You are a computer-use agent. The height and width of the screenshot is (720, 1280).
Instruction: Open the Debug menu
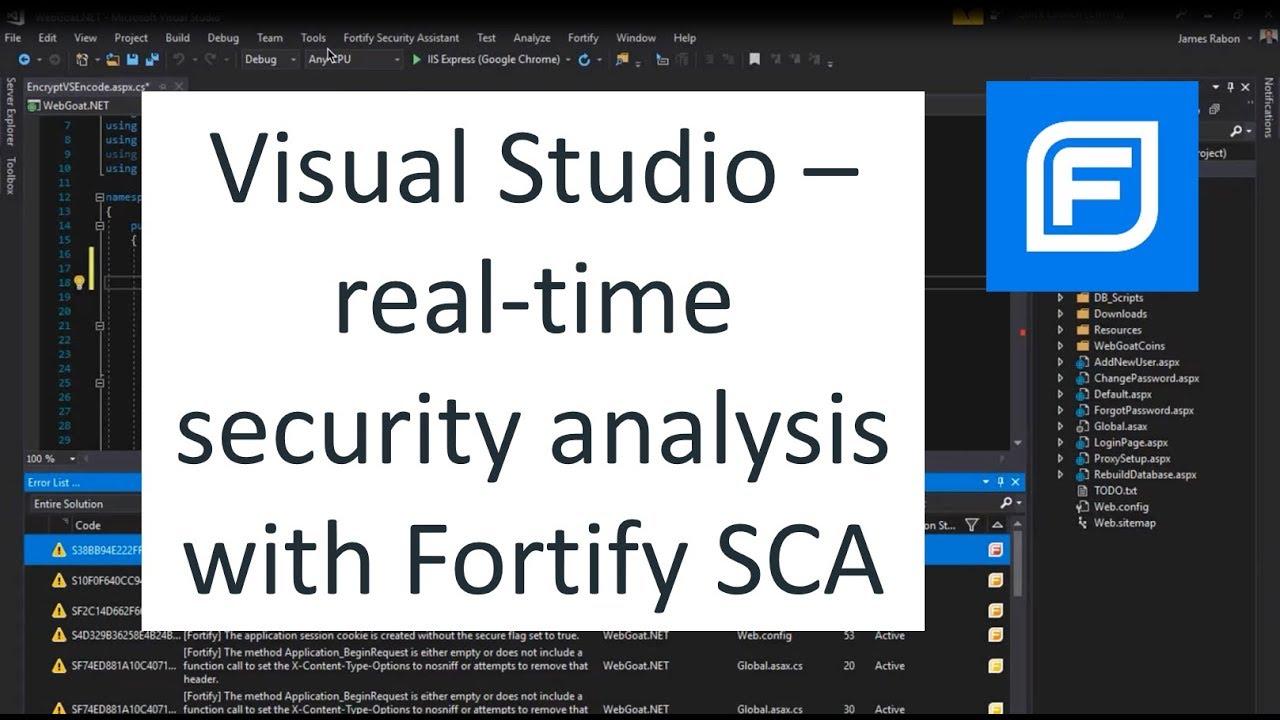223,38
